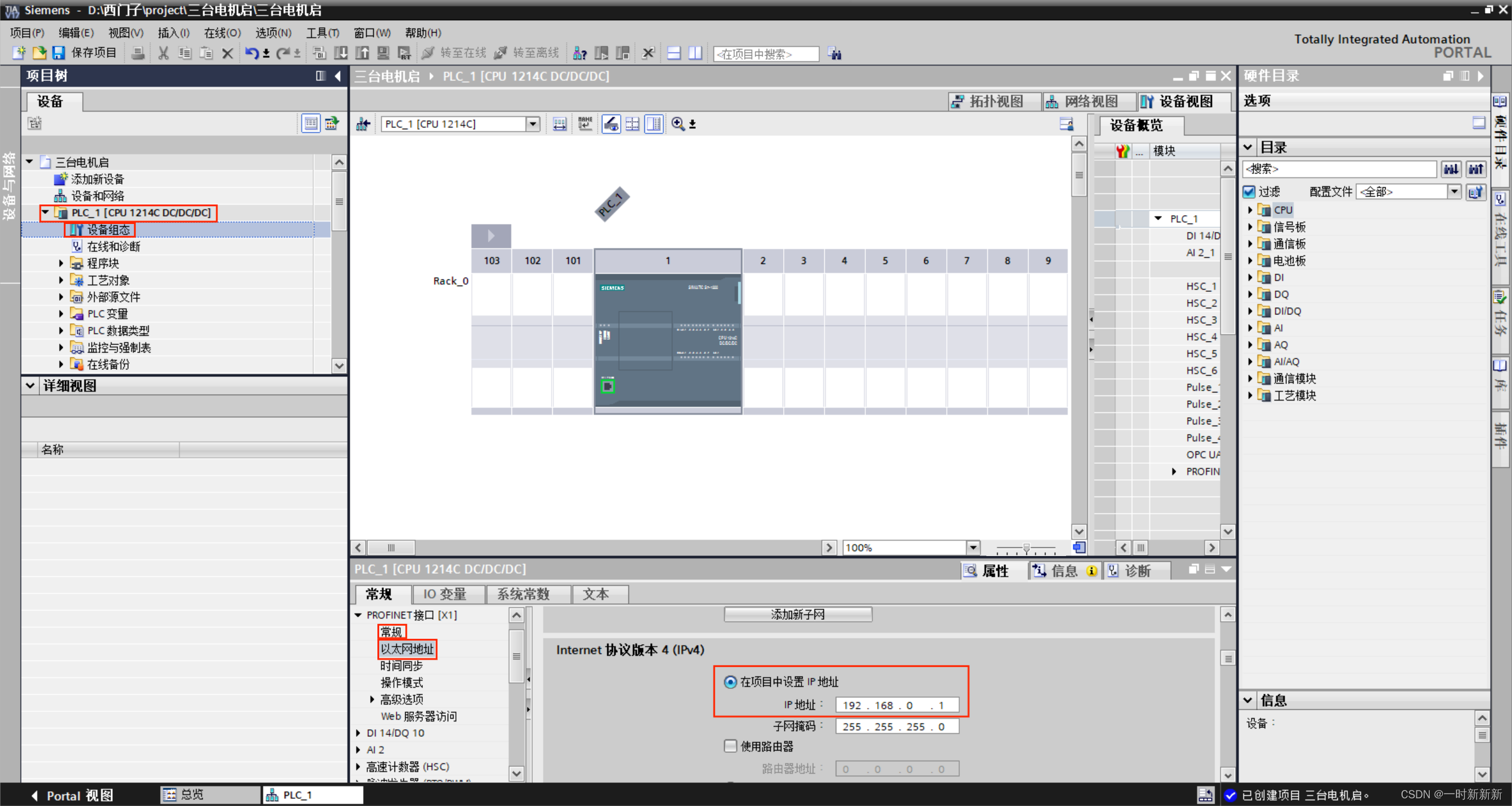
Task: Open the PLC_1 device selector dropdown
Action: coord(533,124)
